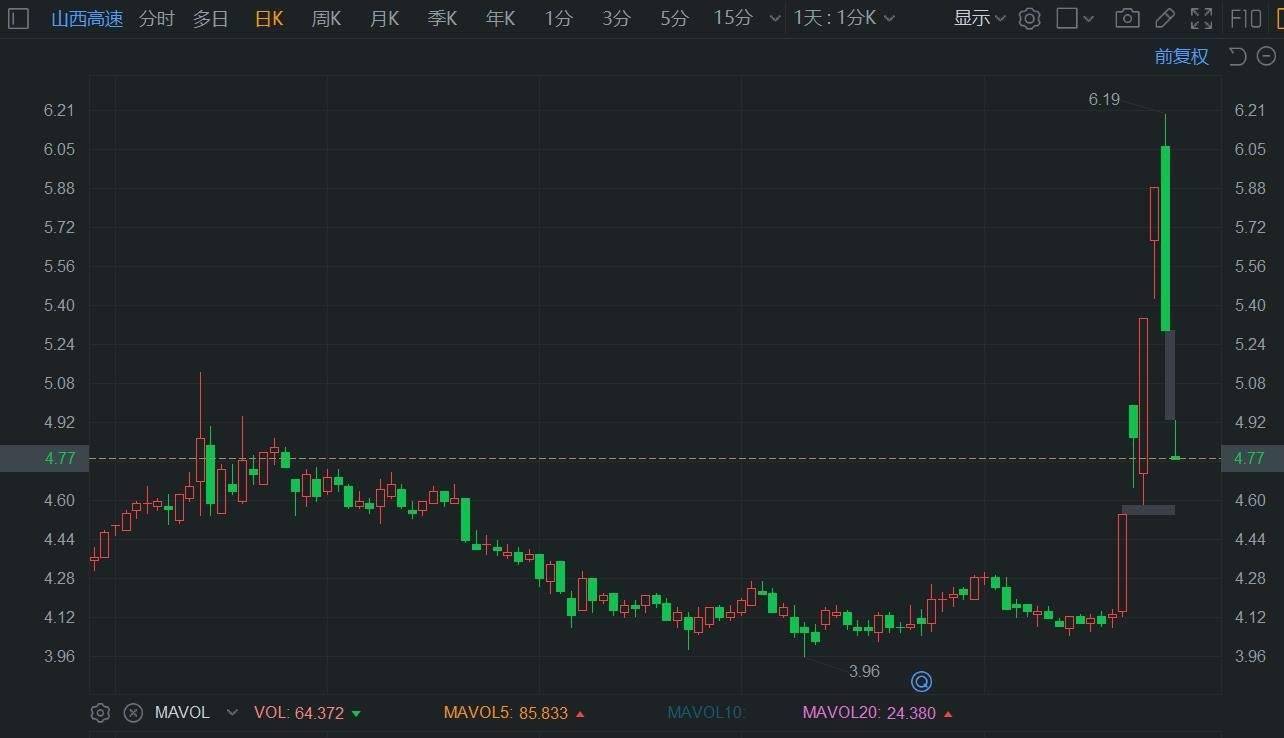
Task: Switch to 多日 multi-day view
Action: (x=211, y=18)
